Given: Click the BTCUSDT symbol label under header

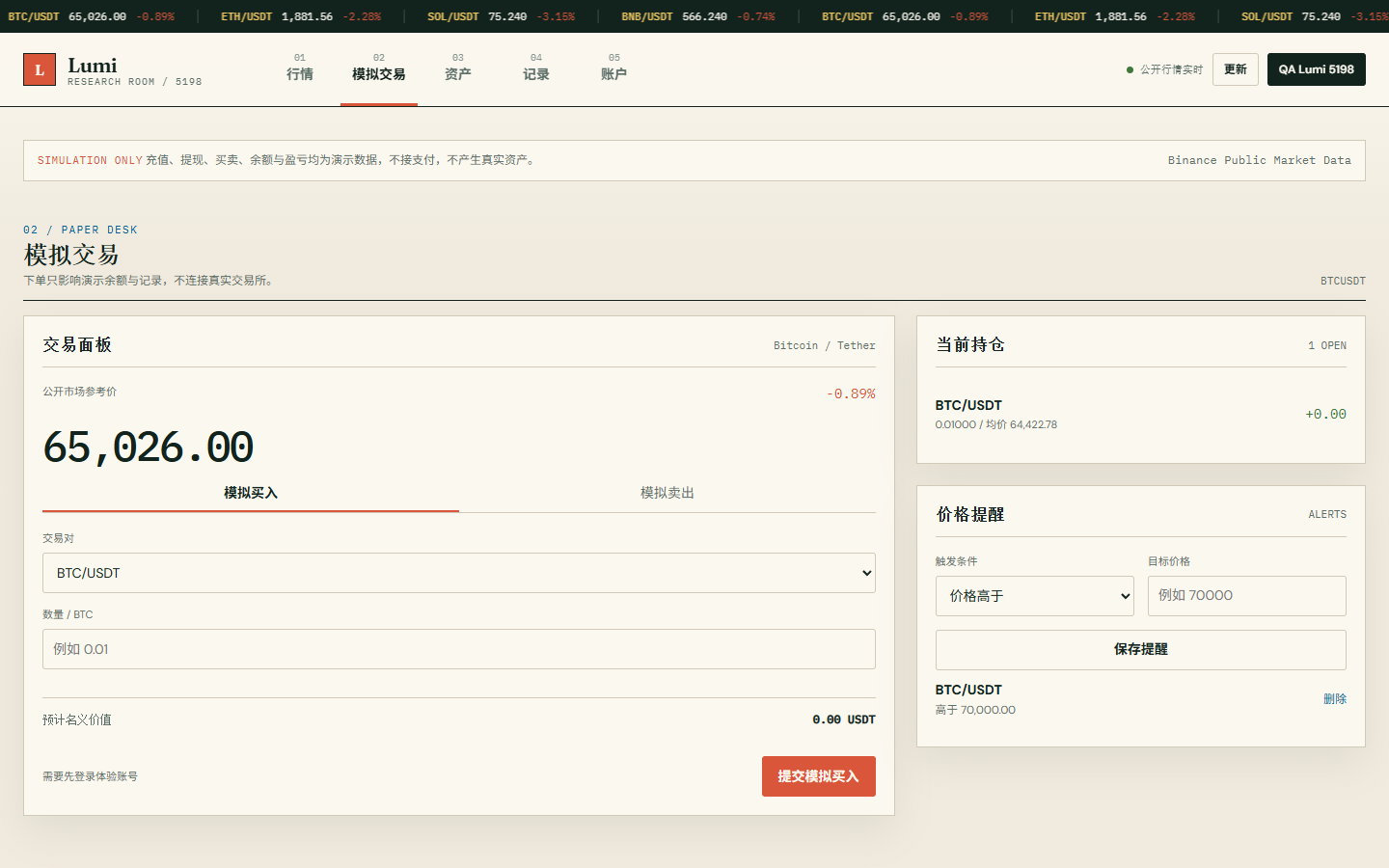Looking at the screenshot, I should [1343, 281].
